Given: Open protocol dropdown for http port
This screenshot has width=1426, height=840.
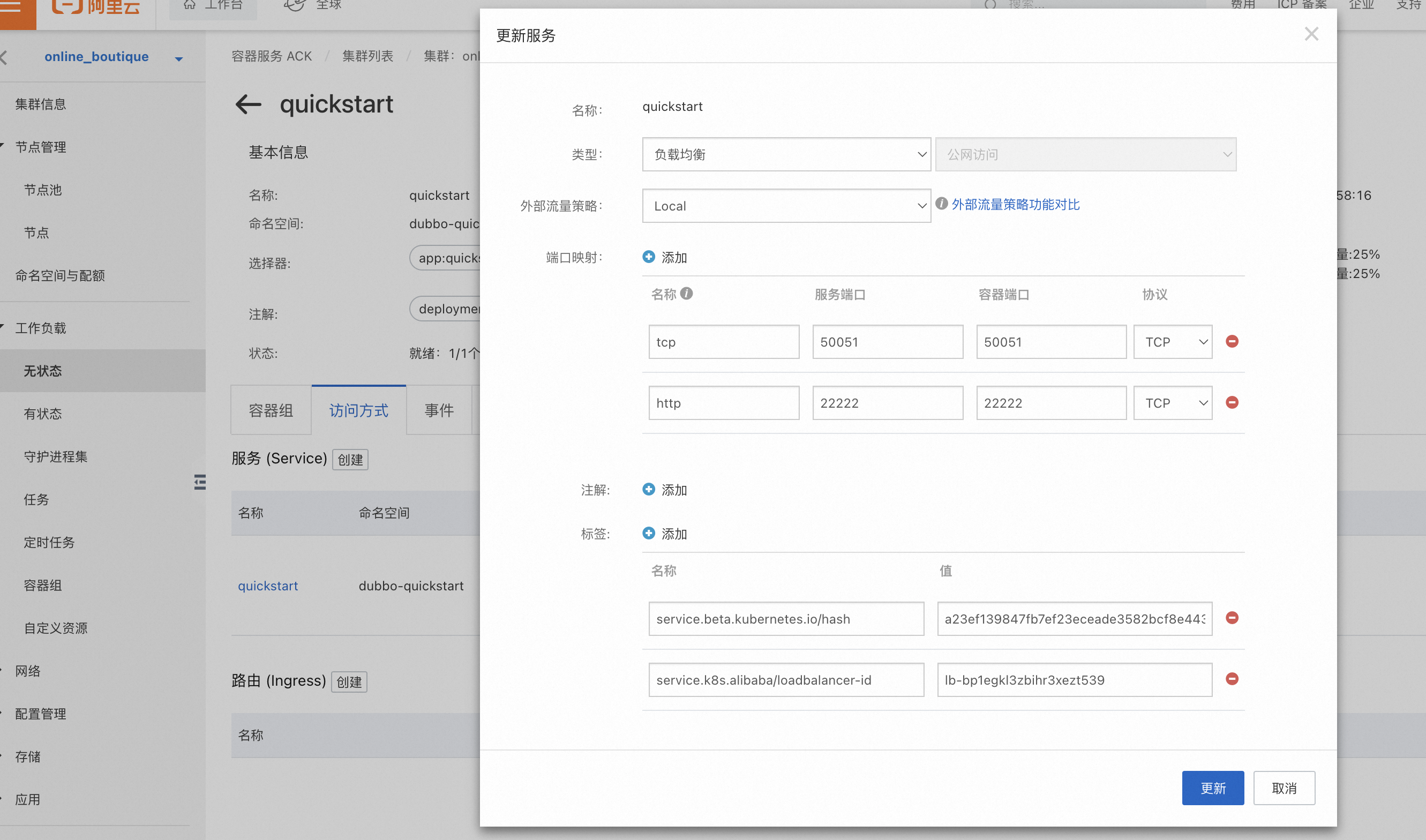Looking at the screenshot, I should 1173,403.
